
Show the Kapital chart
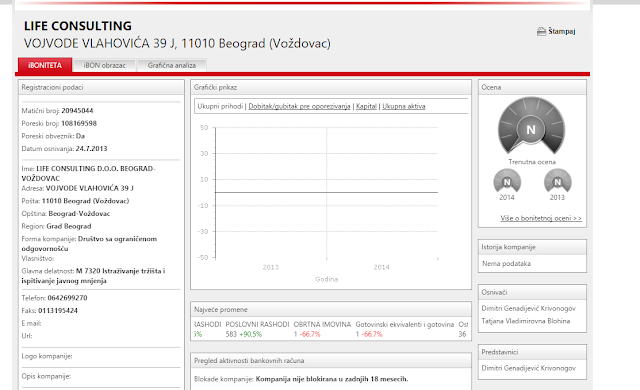366,106
